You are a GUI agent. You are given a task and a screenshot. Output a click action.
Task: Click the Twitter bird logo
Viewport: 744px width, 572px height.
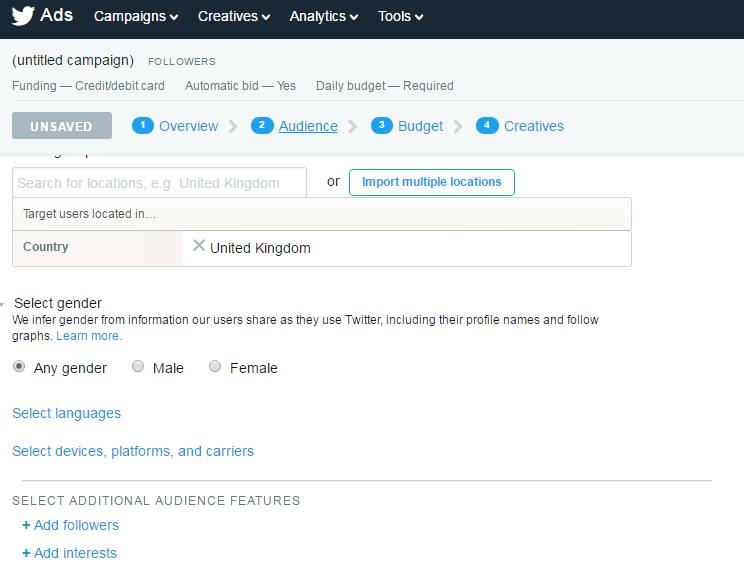point(23,16)
